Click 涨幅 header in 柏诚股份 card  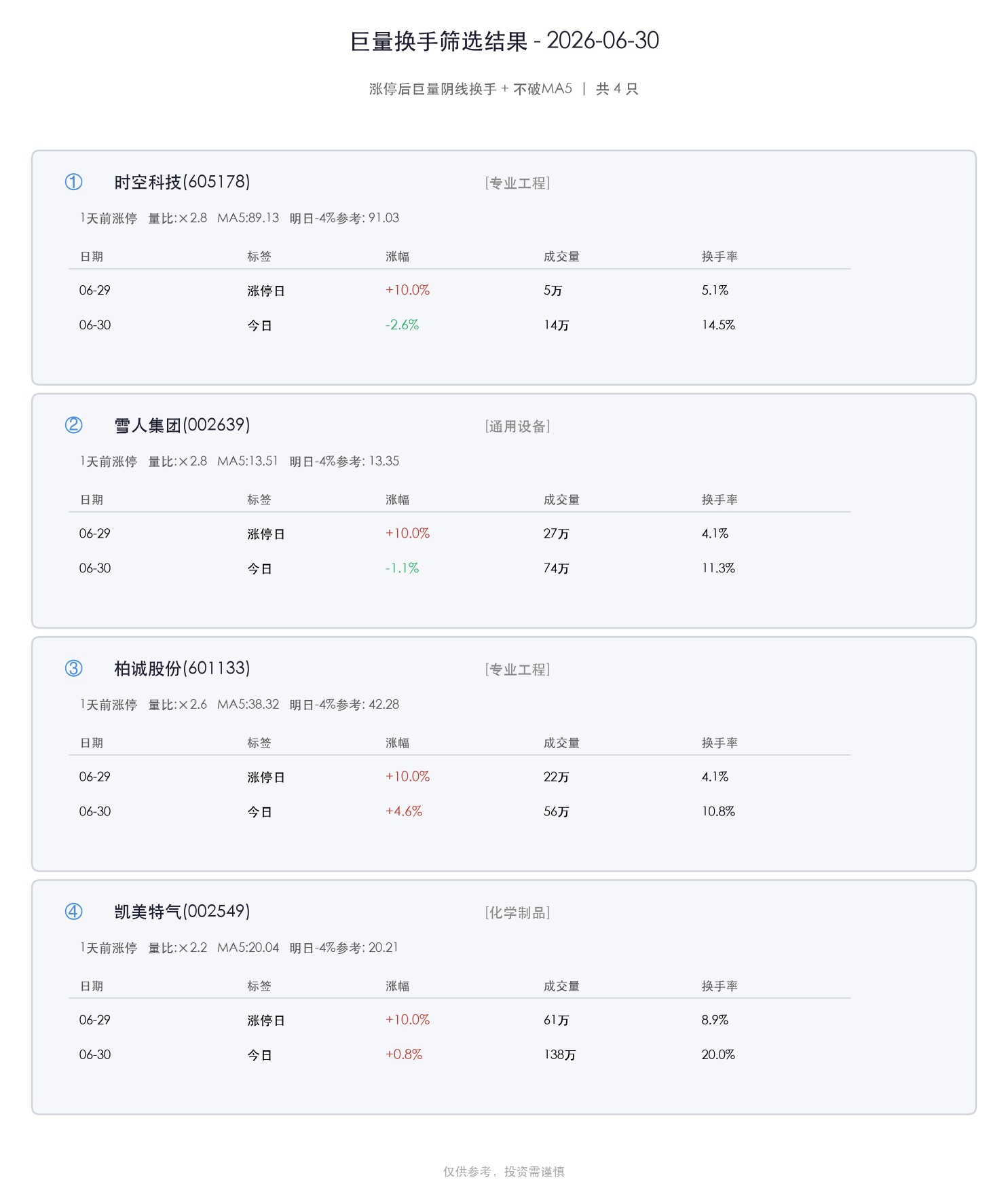coord(398,743)
